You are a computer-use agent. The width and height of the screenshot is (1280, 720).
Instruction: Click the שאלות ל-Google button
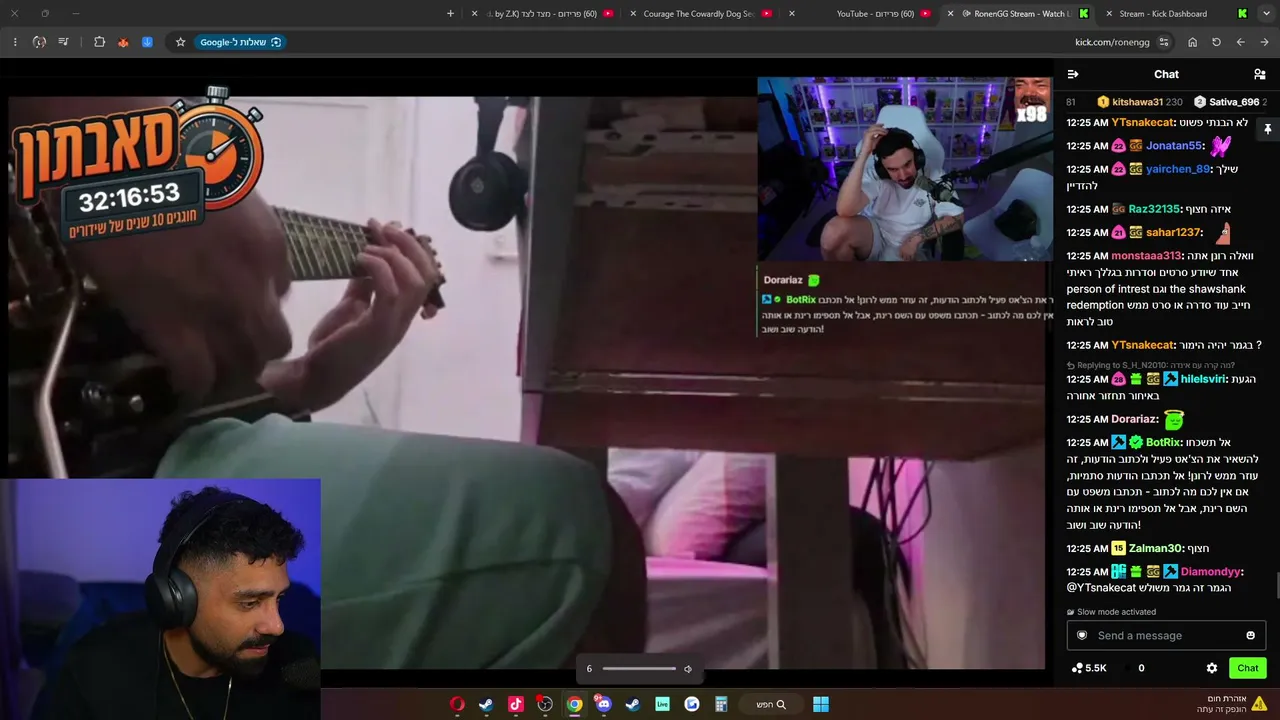click(x=240, y=42)
